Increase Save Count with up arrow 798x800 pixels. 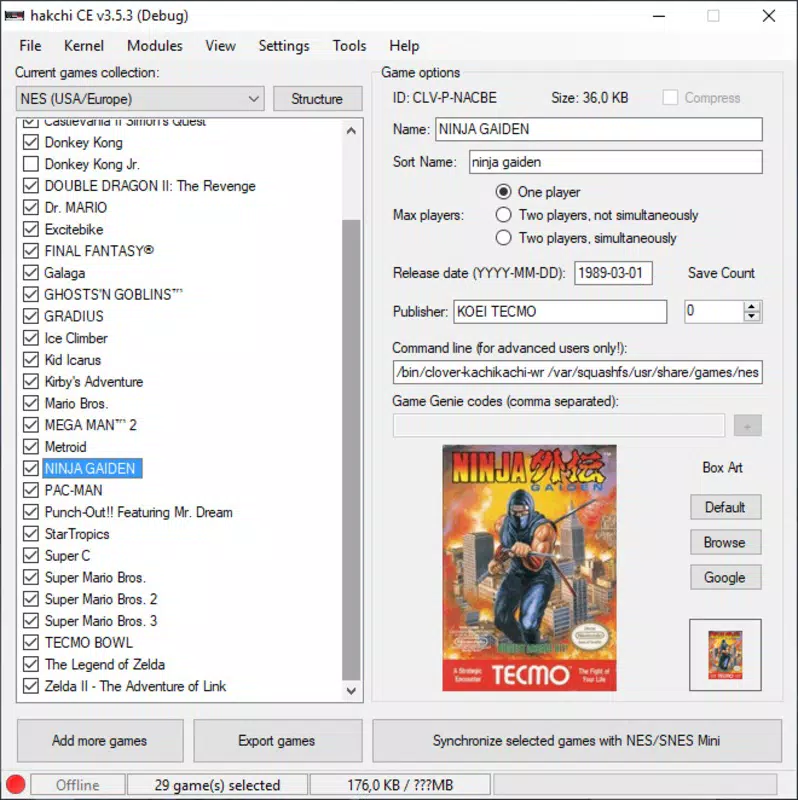(752, 306)
